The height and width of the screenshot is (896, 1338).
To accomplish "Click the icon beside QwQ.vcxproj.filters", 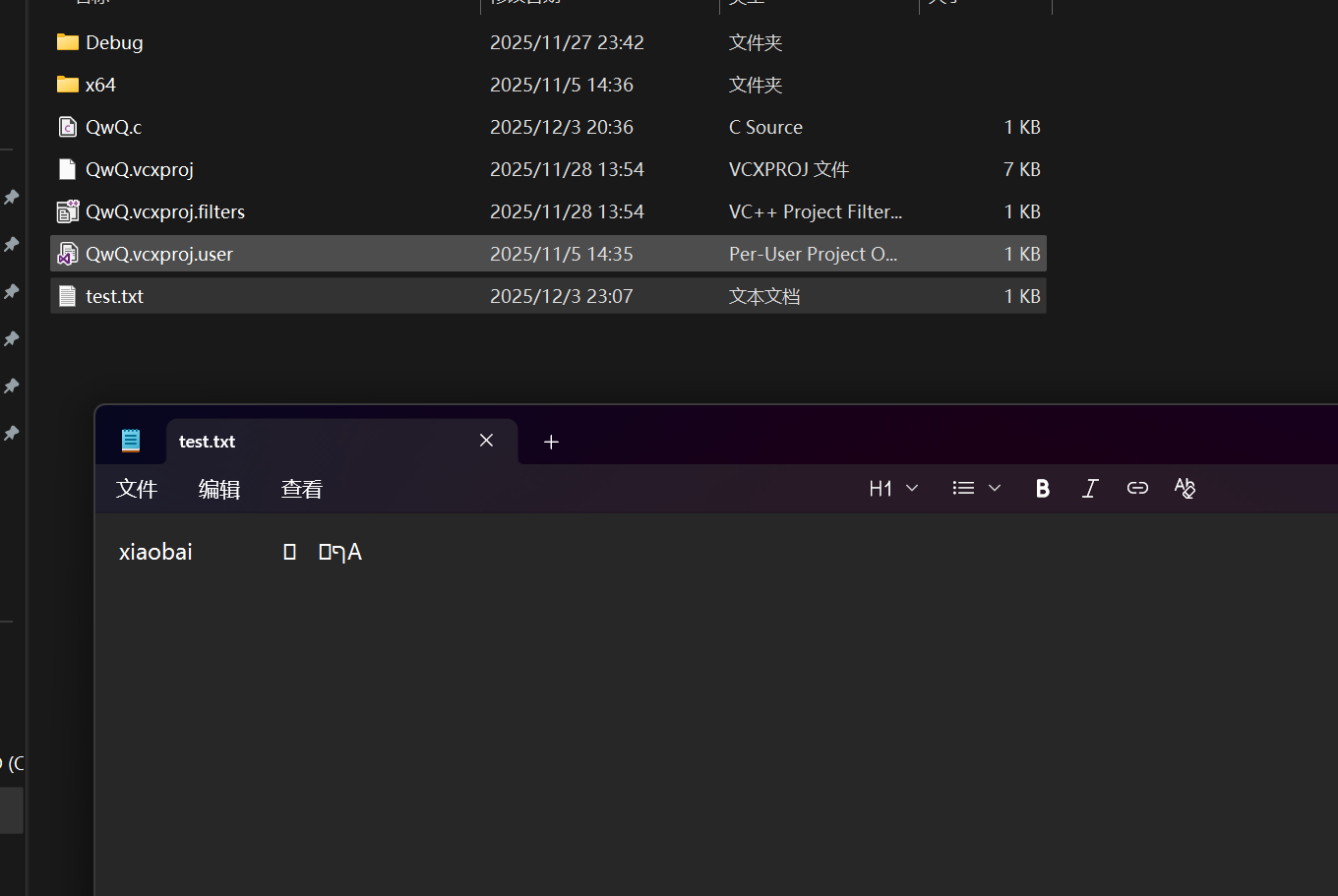I will (67, 211).
